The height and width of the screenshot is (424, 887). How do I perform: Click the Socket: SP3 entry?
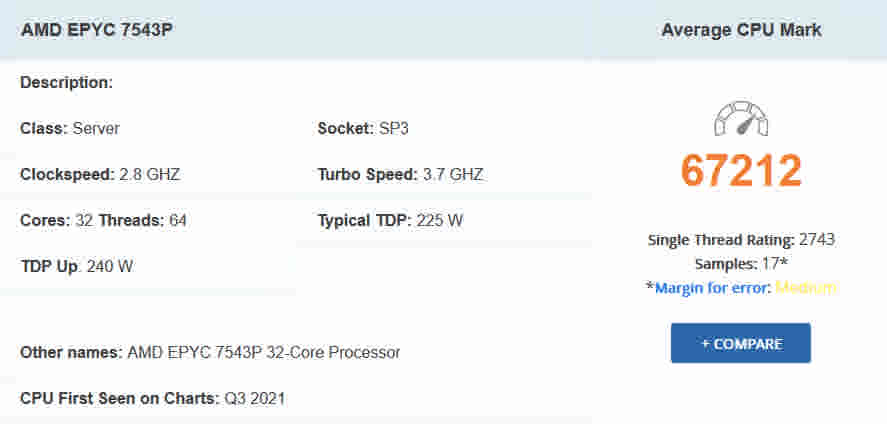(x=363, y=129)
